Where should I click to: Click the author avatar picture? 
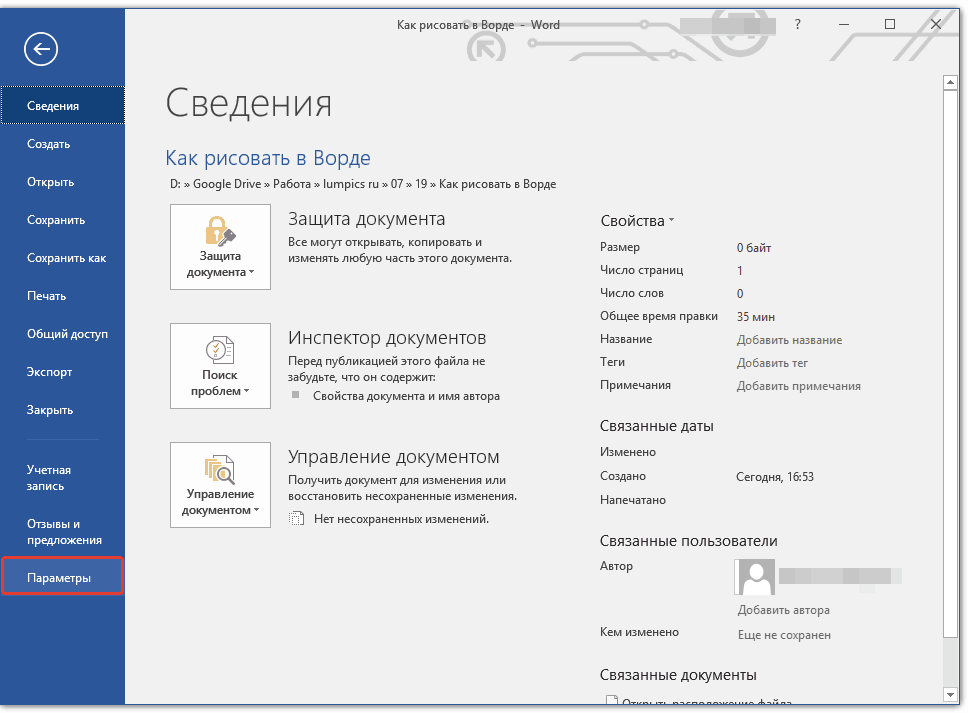(754, 578)
